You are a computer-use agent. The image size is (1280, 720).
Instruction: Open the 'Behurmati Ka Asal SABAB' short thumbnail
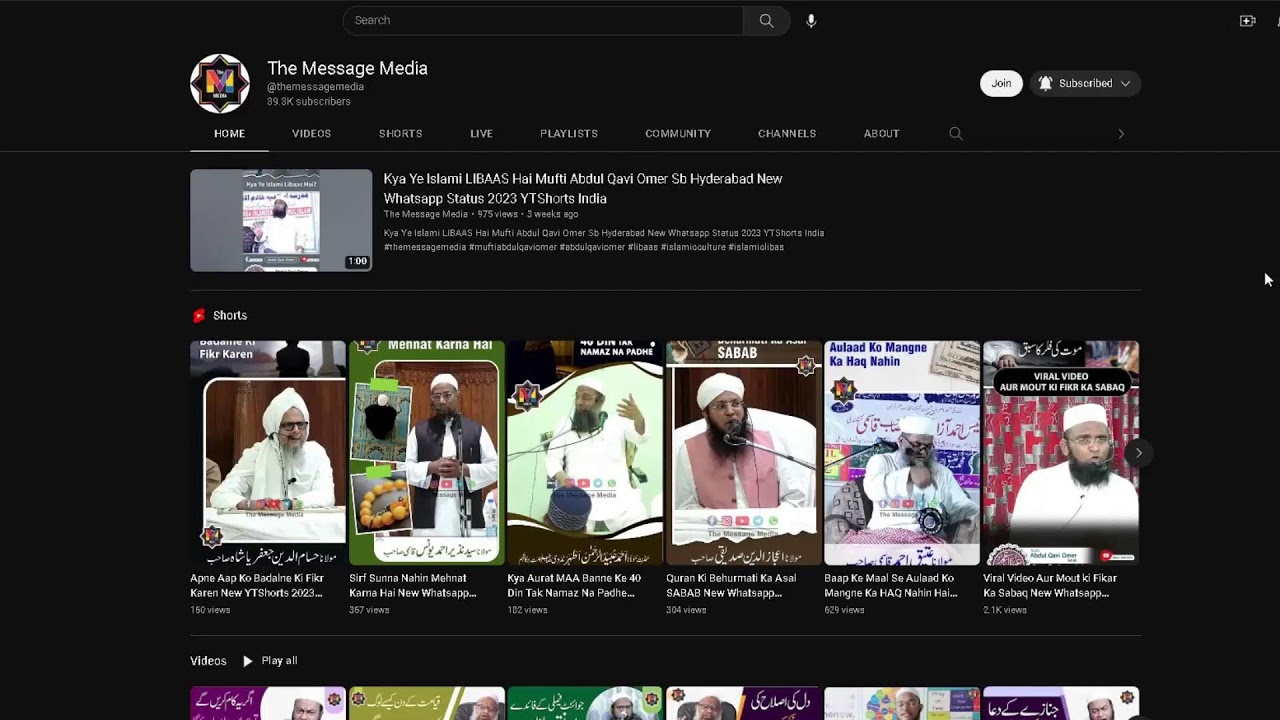(x=744, y=453)
